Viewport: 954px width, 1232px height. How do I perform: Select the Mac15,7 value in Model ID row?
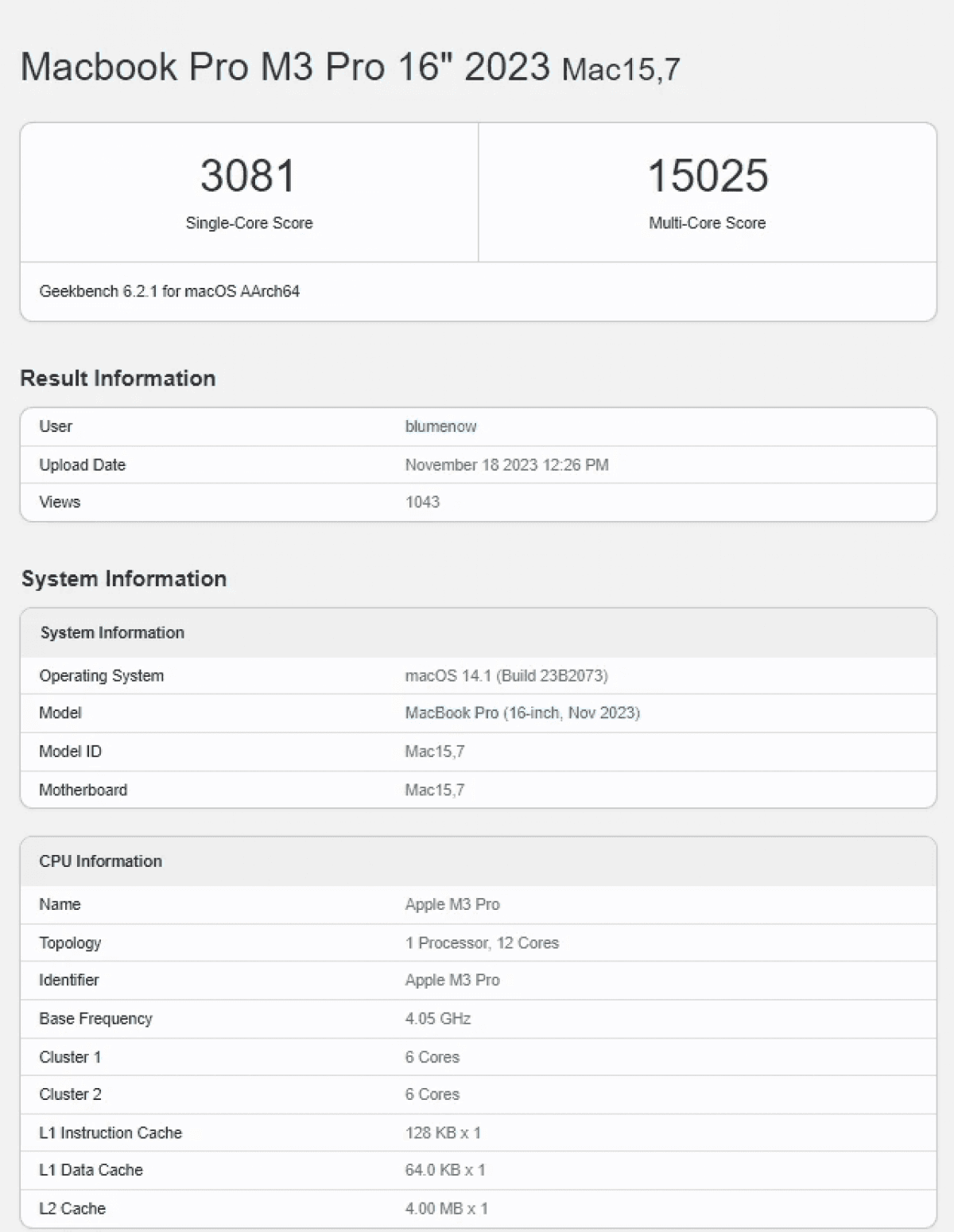(435, 751)
